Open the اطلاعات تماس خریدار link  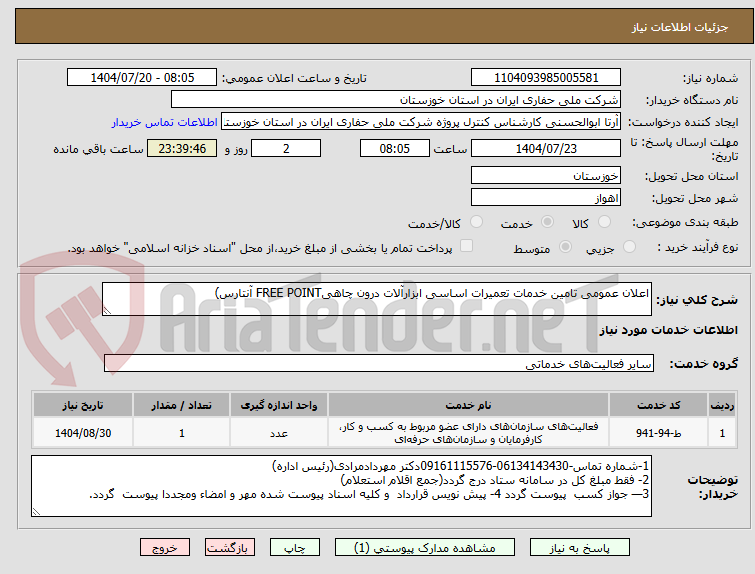point(165,122)
